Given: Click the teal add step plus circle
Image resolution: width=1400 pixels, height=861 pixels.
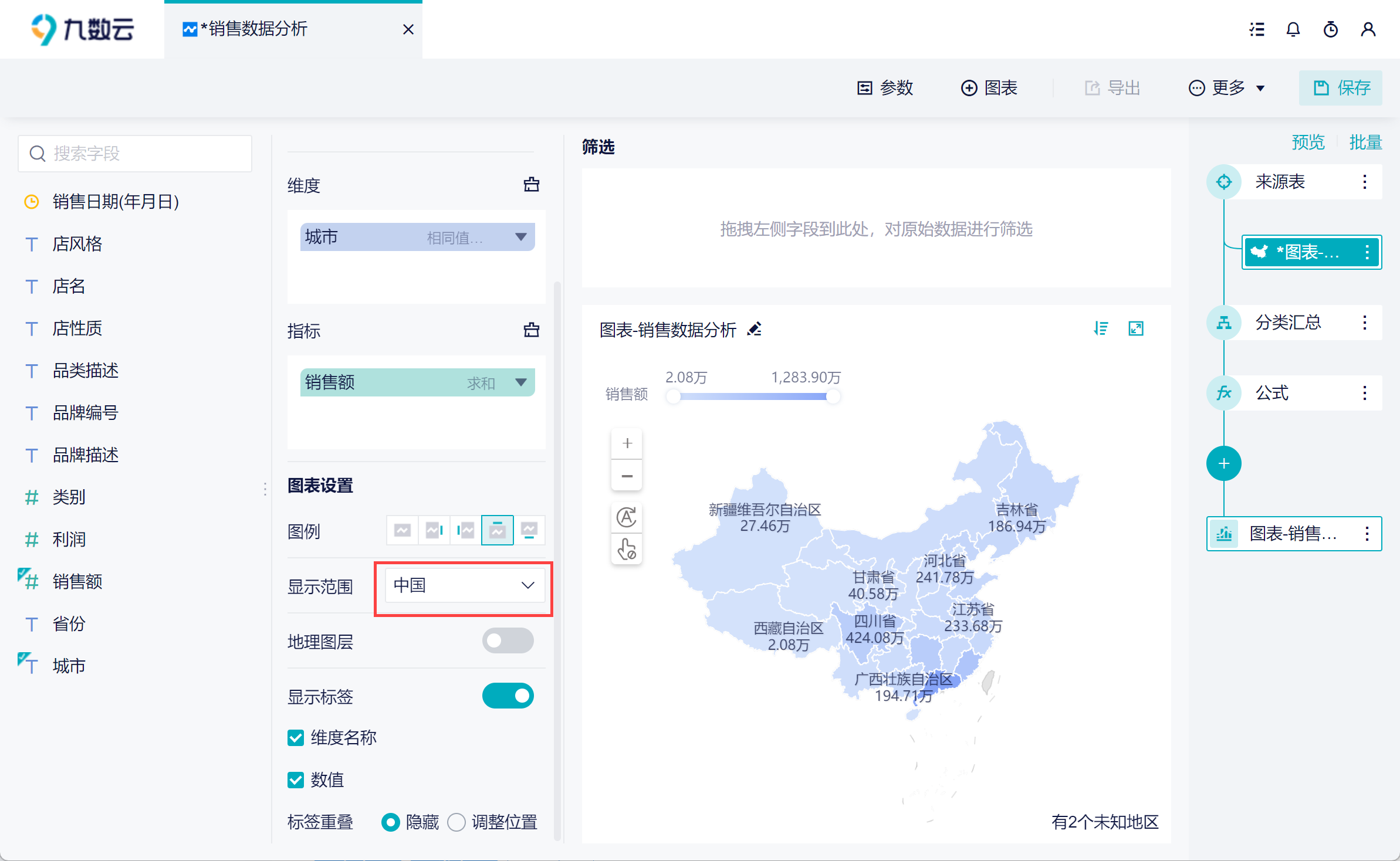Looking at the screenshot, I should [x=1223, y=463].
